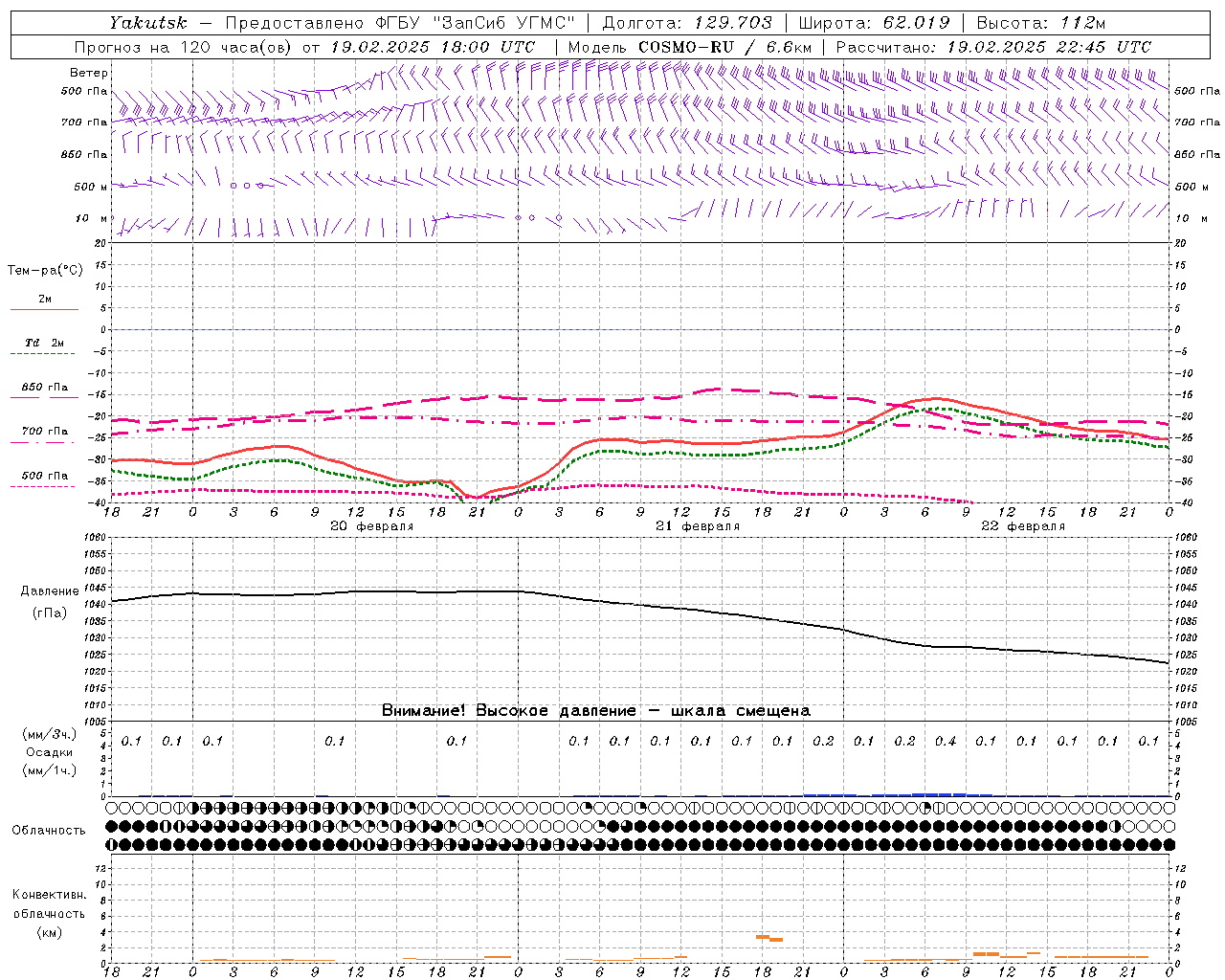
Task: Select the Широта: 62.019 header field
Action: 874,23
